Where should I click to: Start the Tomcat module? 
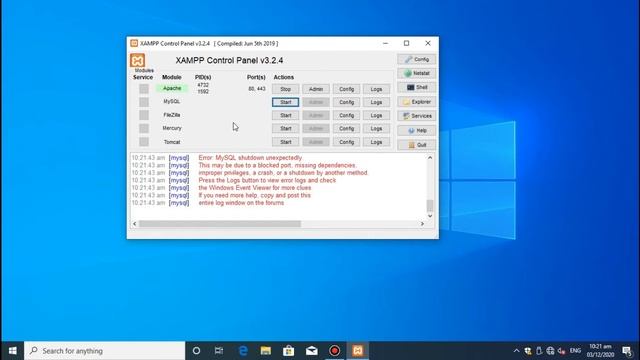click(286, 142)
